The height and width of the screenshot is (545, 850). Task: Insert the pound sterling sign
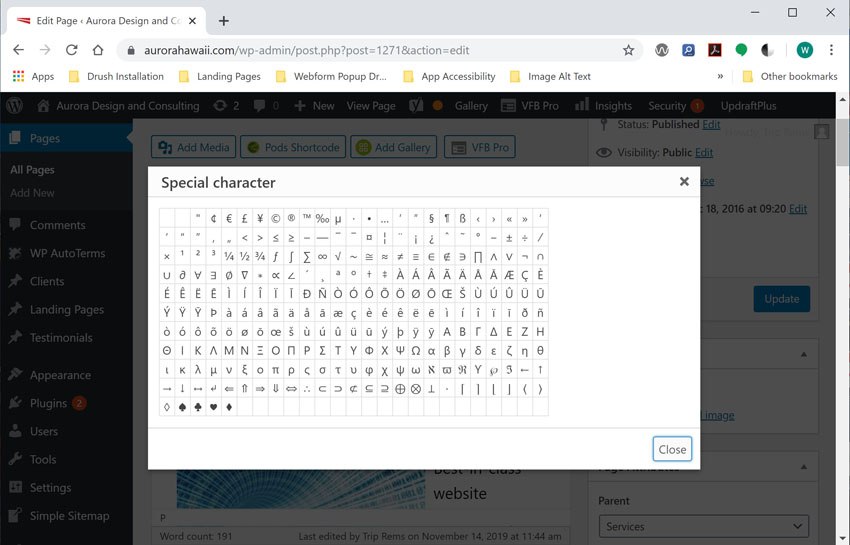[x=244, y=219]
